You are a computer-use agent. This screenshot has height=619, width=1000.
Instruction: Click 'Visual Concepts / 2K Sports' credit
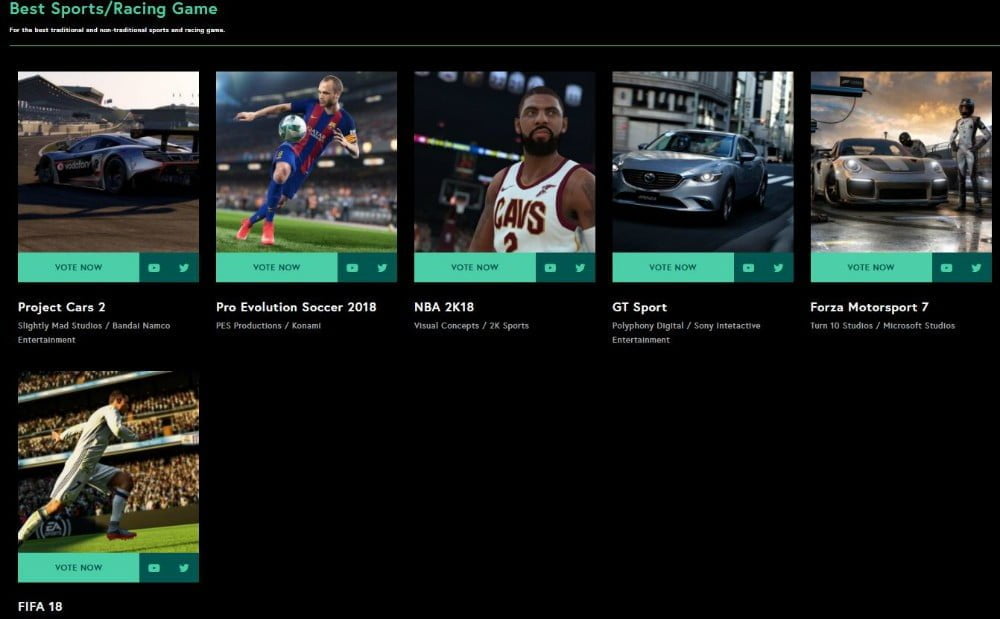471,326
